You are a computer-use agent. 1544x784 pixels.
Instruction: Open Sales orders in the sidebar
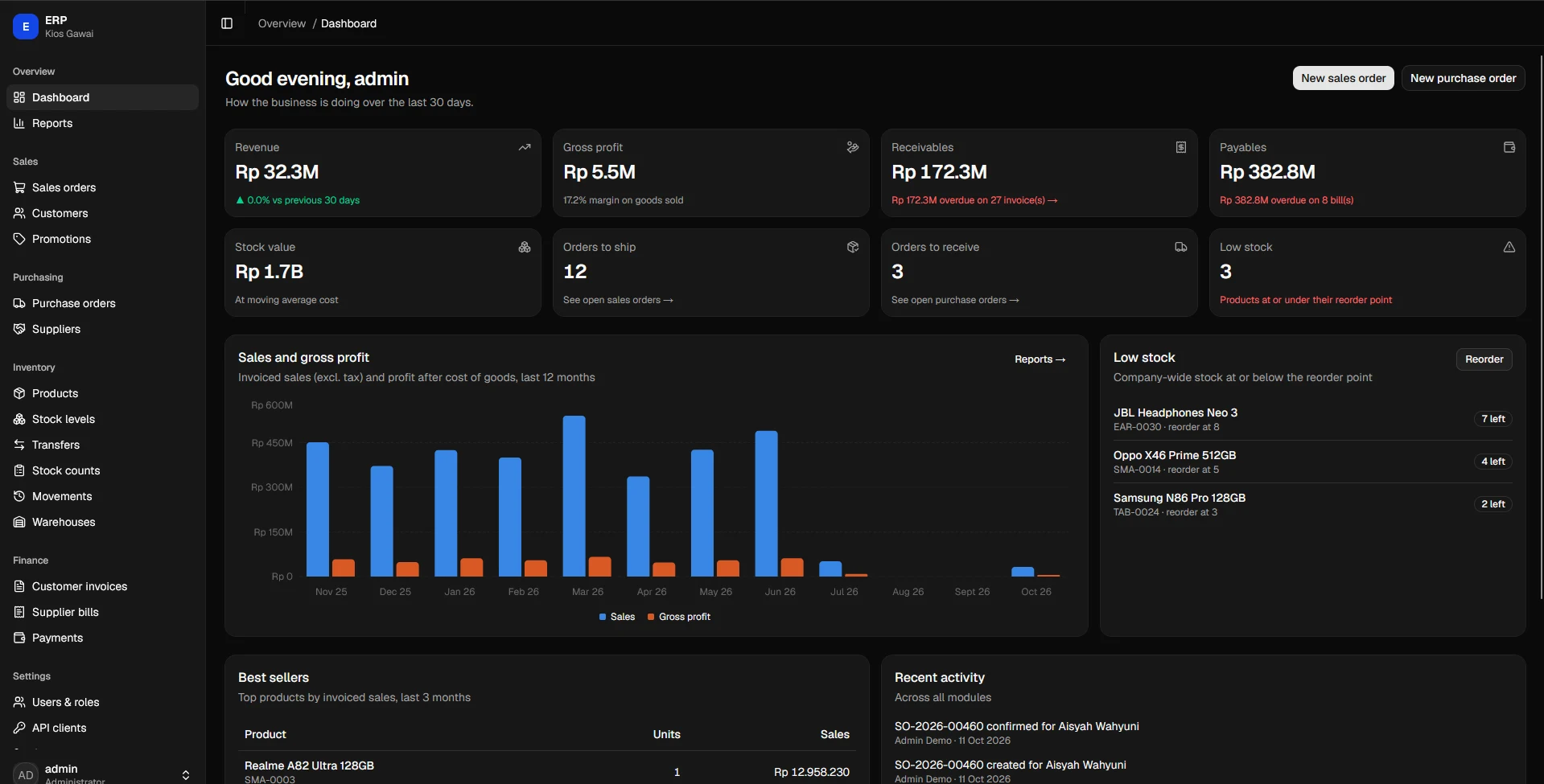[102, 187]
